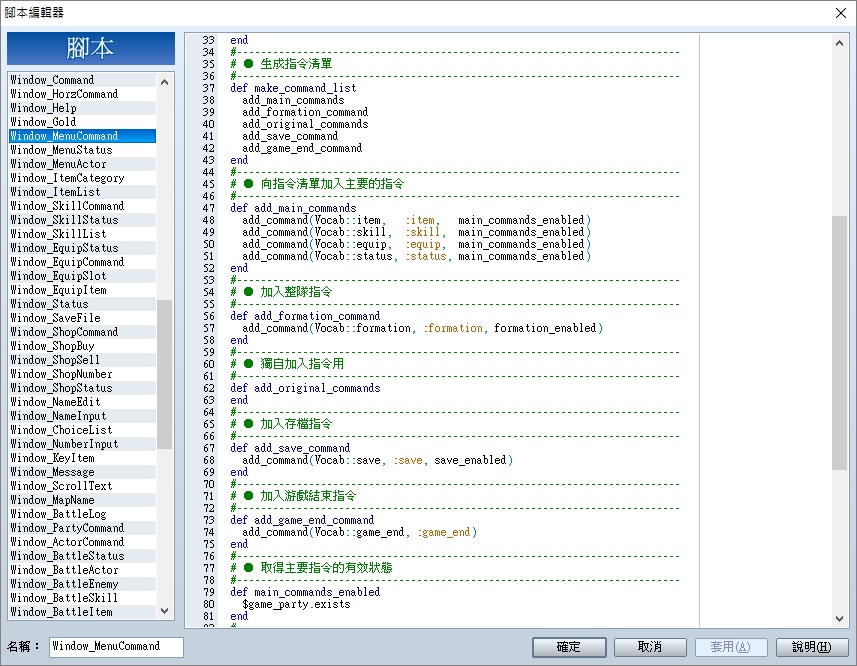Click code line def add_save_command
This screenshot has height=666, width=857.
[x=290, y=448]
